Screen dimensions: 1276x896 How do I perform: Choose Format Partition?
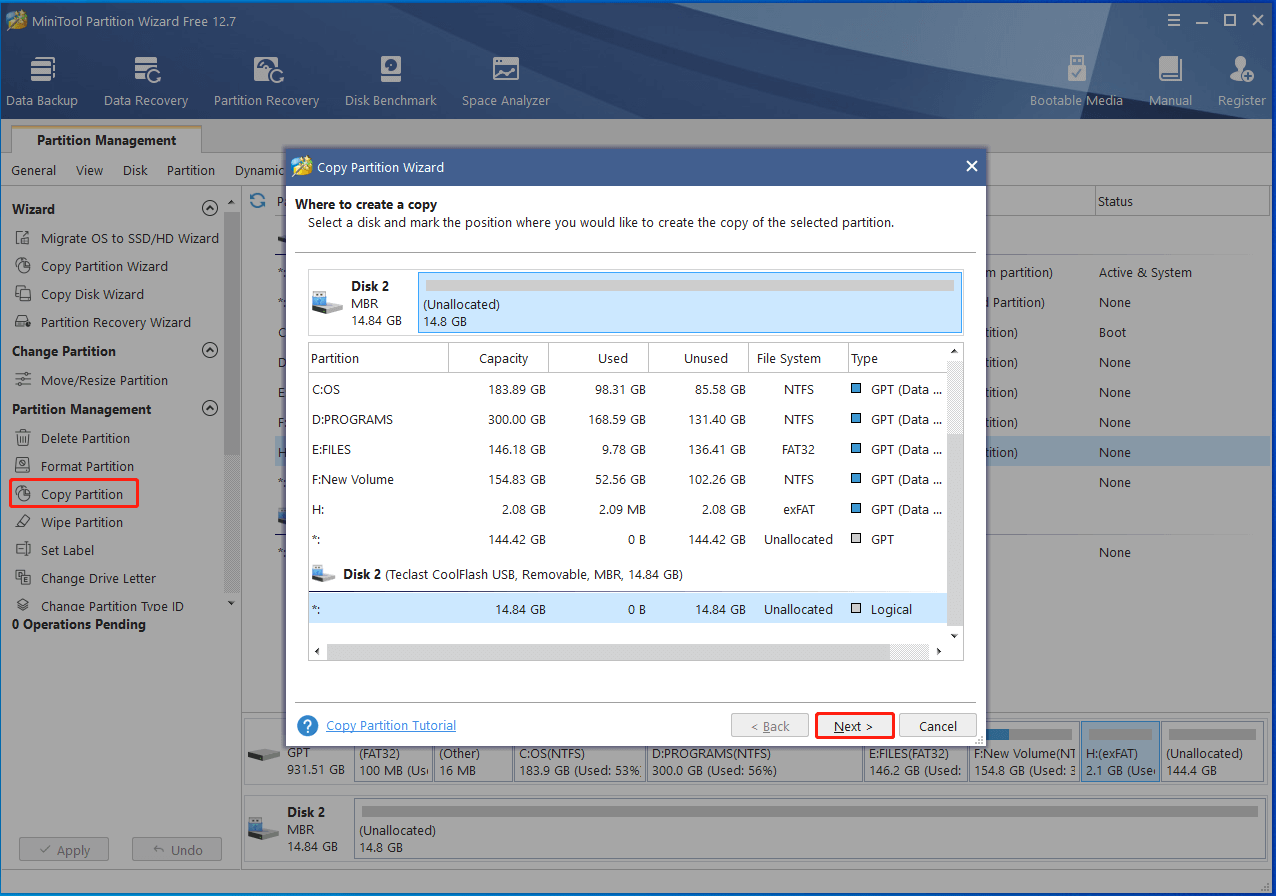(74, 466)
